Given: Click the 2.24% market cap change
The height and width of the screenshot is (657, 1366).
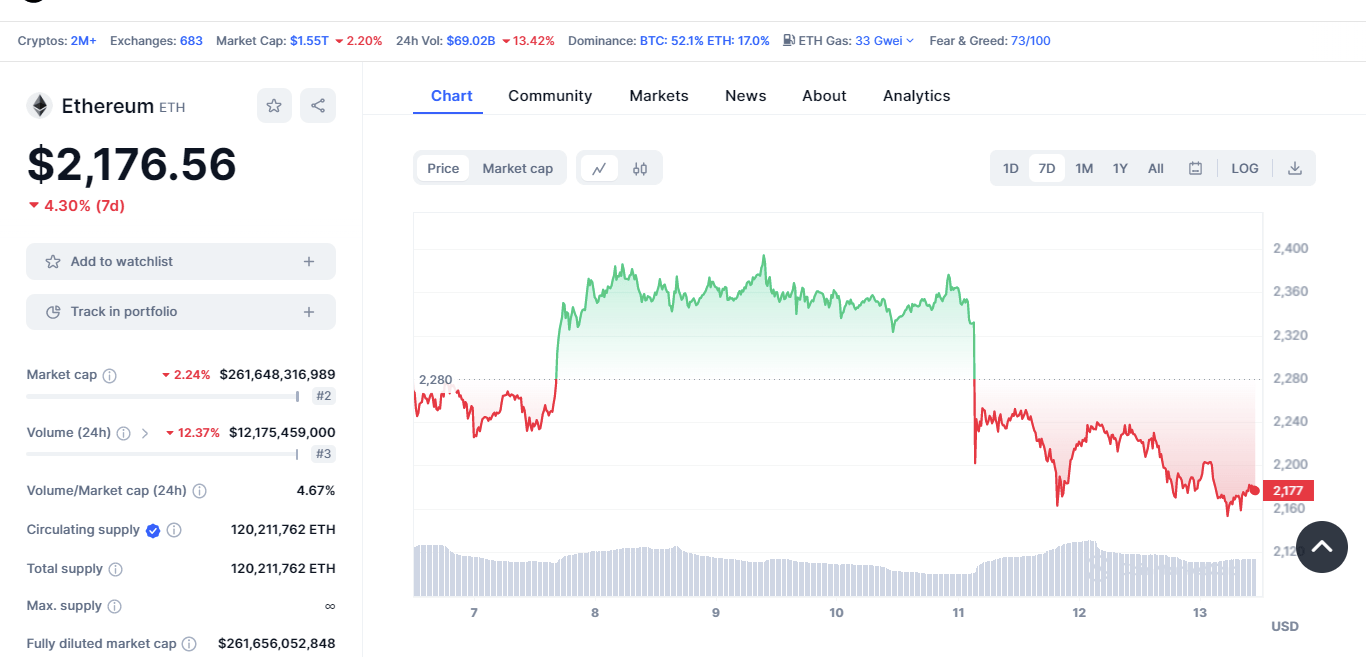Looking at the screenshot, I should [x=186, y=375].
